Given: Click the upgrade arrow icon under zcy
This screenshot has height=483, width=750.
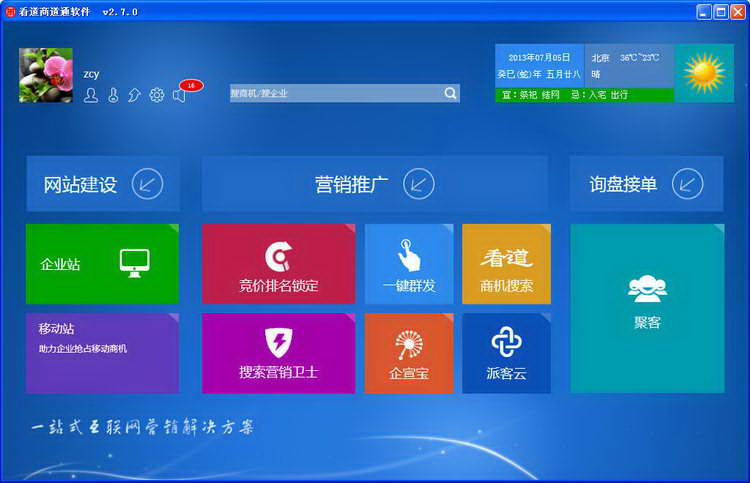Looking at the screenshot, I should [134, 95].
